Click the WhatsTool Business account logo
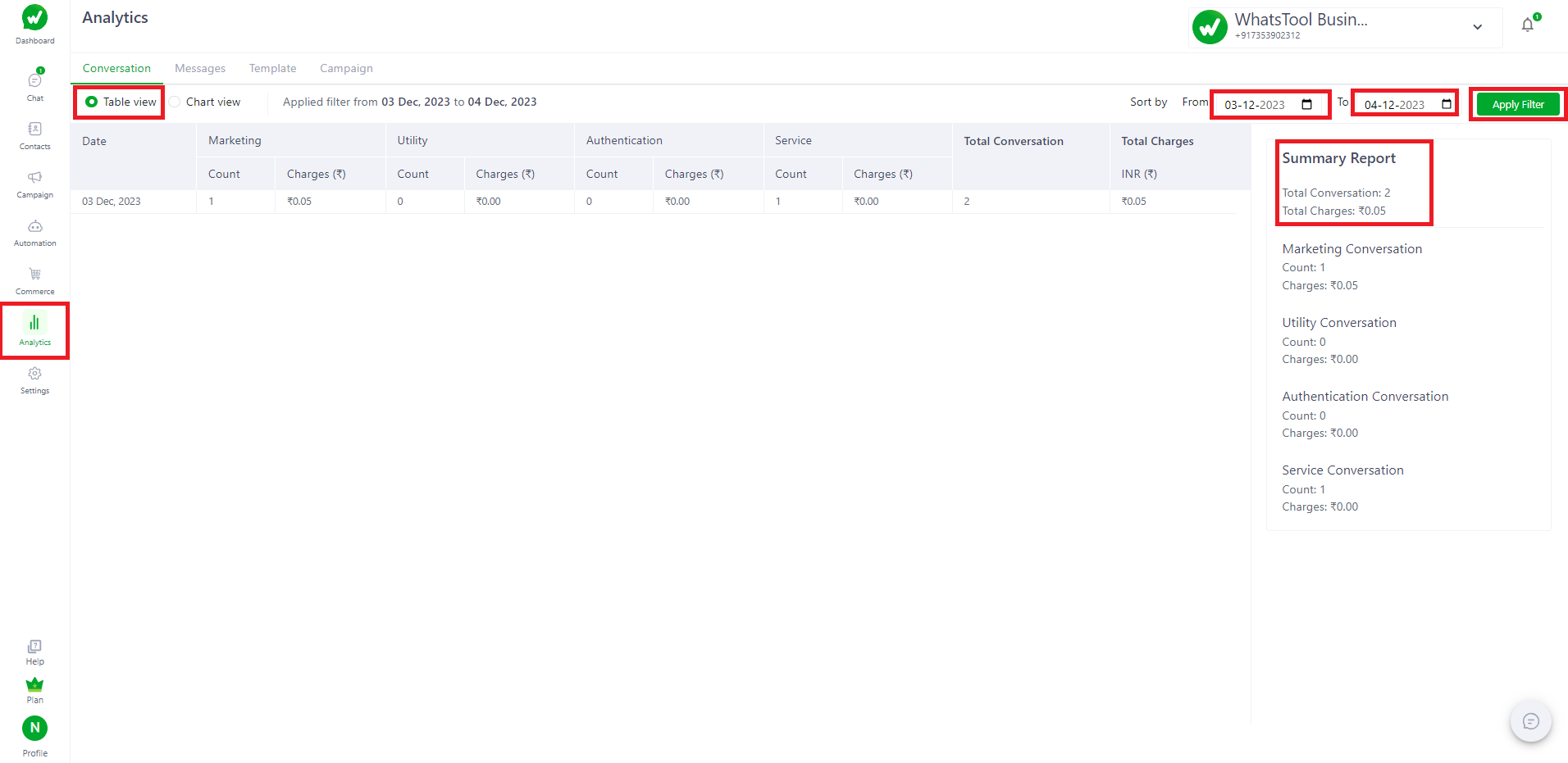1568x763 pixels. coord(1210,27)
